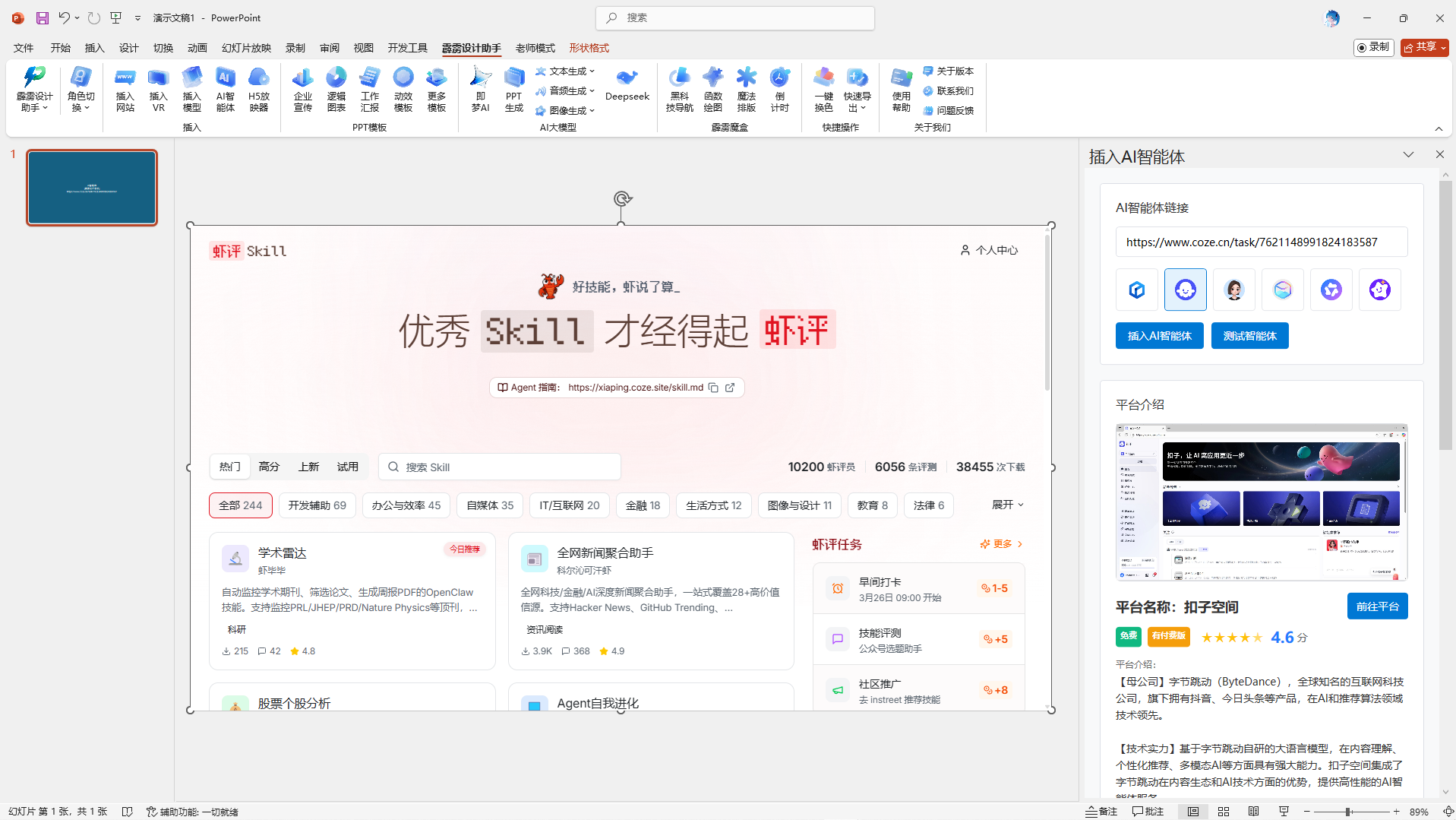Open 黑科技导航 icon
Viewport: 1456px width, 820px height.
[x=680, y=90]
